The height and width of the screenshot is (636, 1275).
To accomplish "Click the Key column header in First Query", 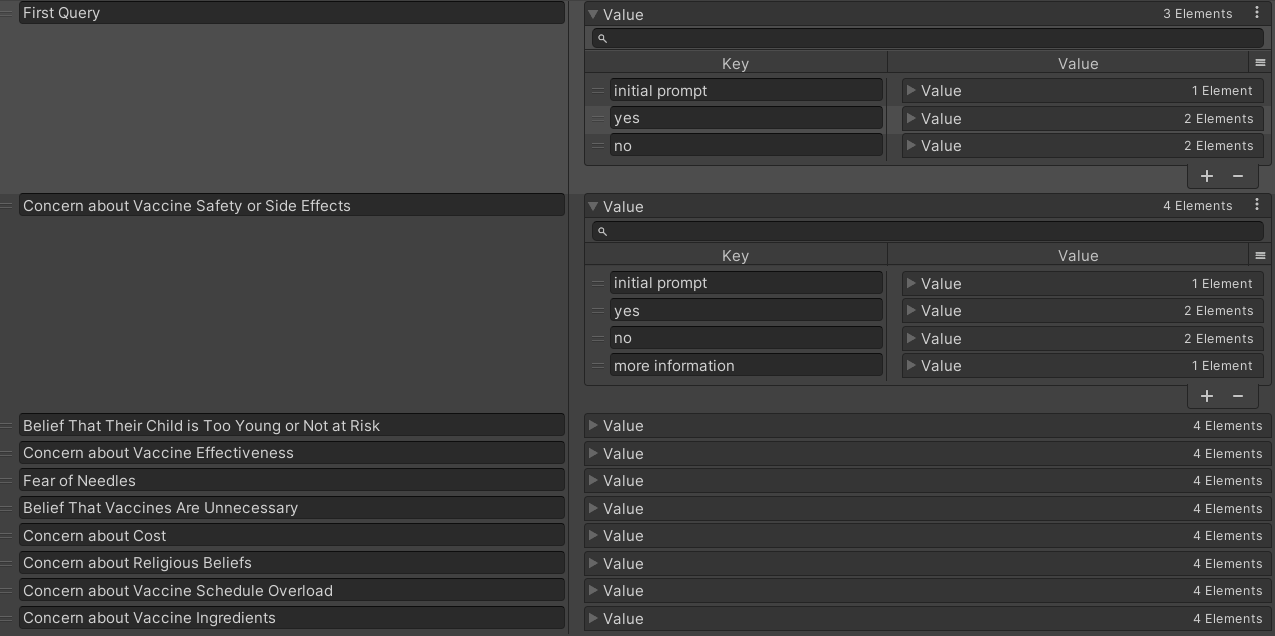I will [735, 63].
